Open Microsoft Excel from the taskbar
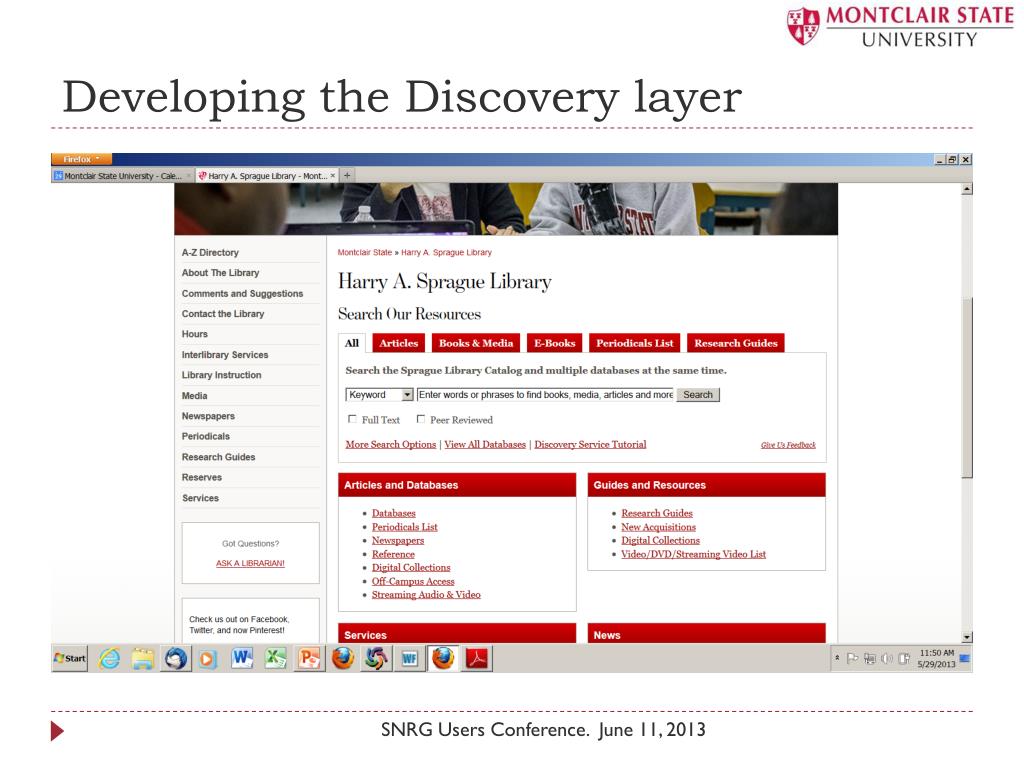Image resolution: width=1024 pixels, height=768 pixels. click(276, 659)
